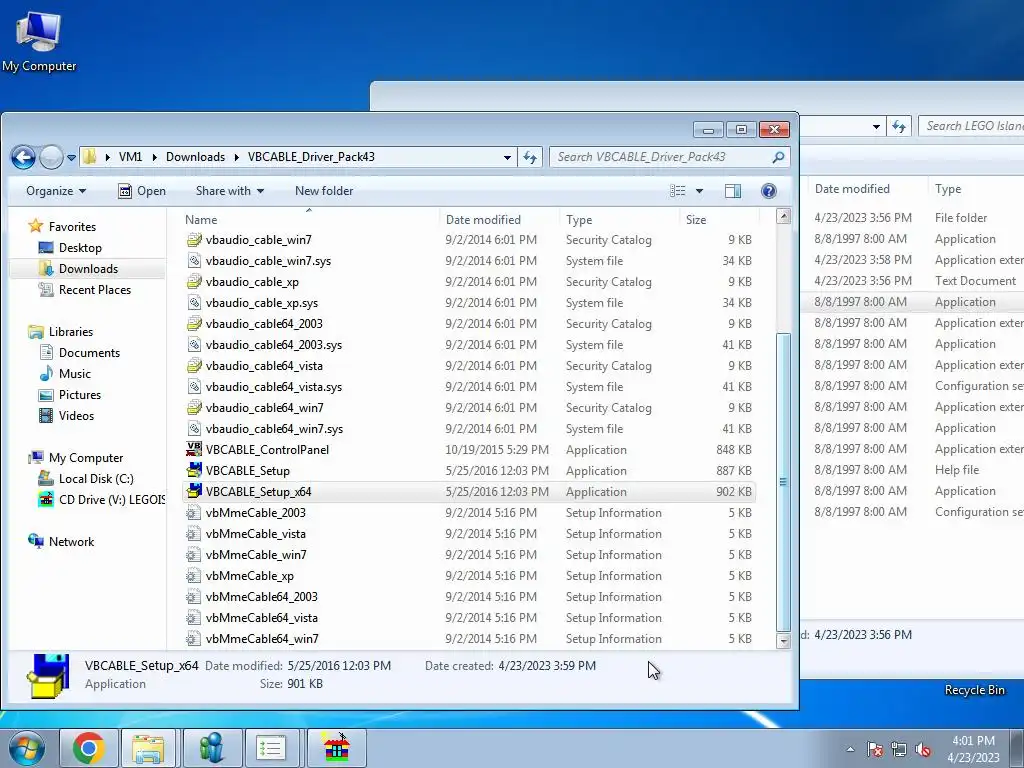Click the folder icon in the address bar

pos(90,157)
